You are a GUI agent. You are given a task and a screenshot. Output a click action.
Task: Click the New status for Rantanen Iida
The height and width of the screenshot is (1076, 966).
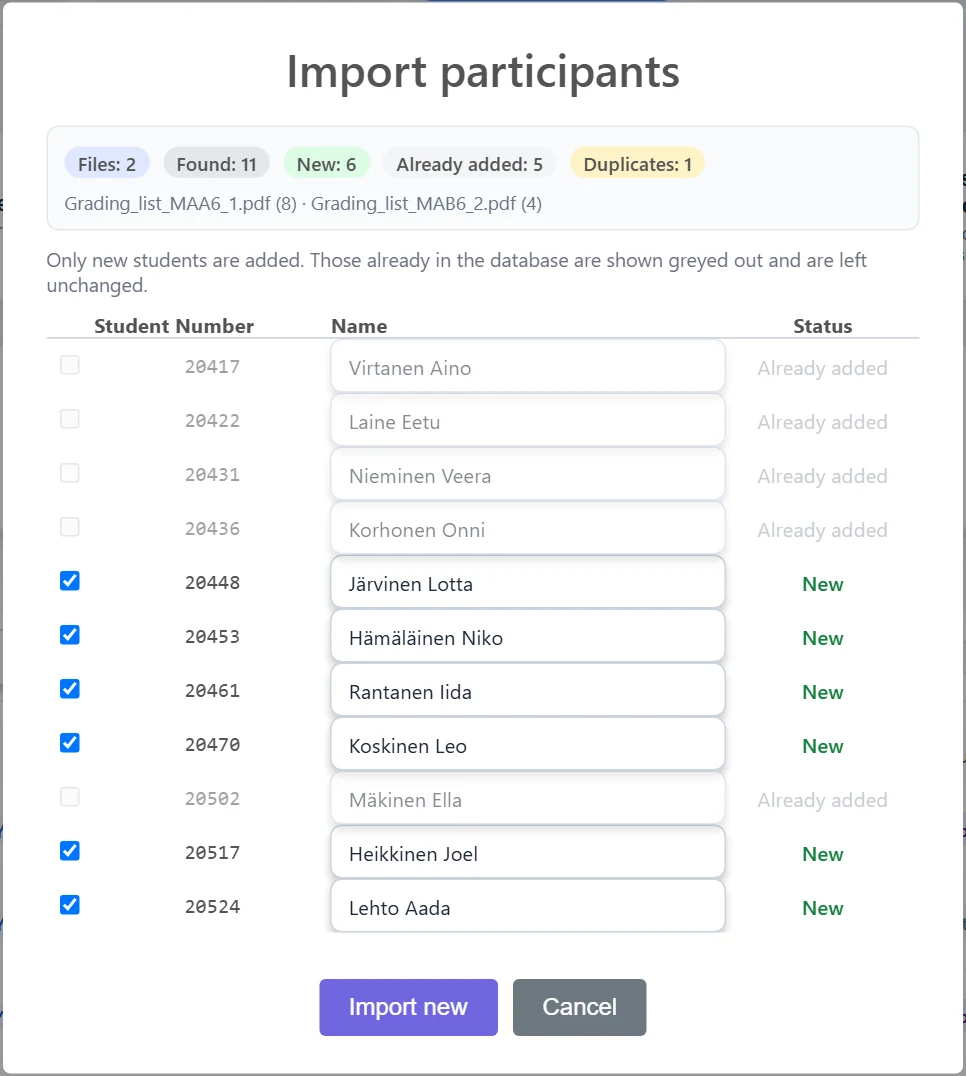pyautogui.click(x=823, y=692)
